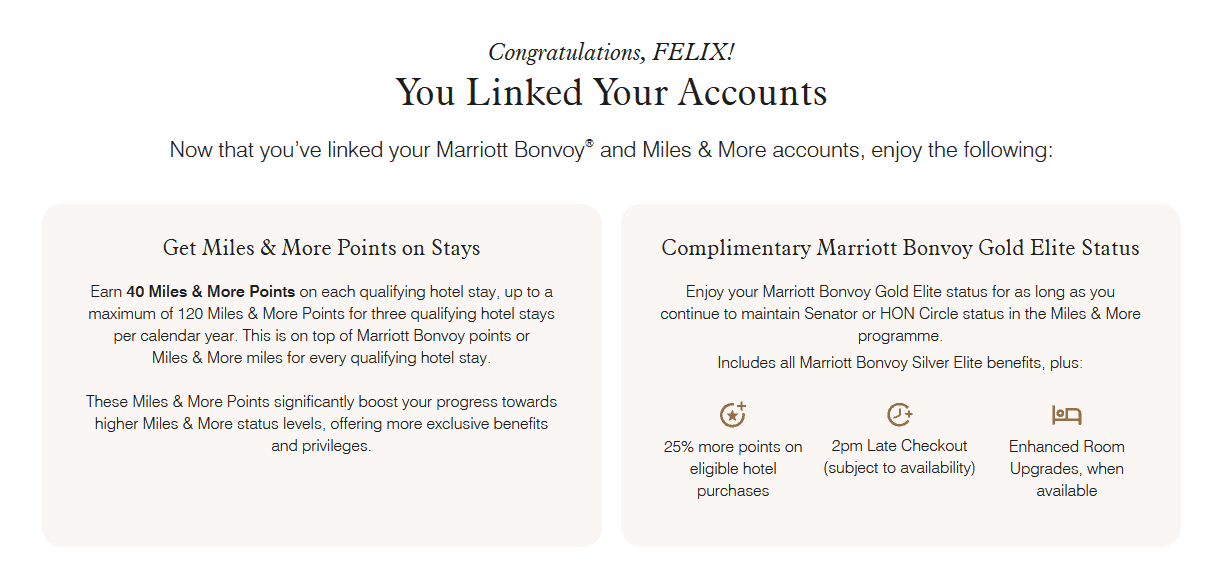The width and height of the screenshot is (1212, 569).
Task: Click the intro sentence starting "Now that you've linked"
Action: click(611, 150)
